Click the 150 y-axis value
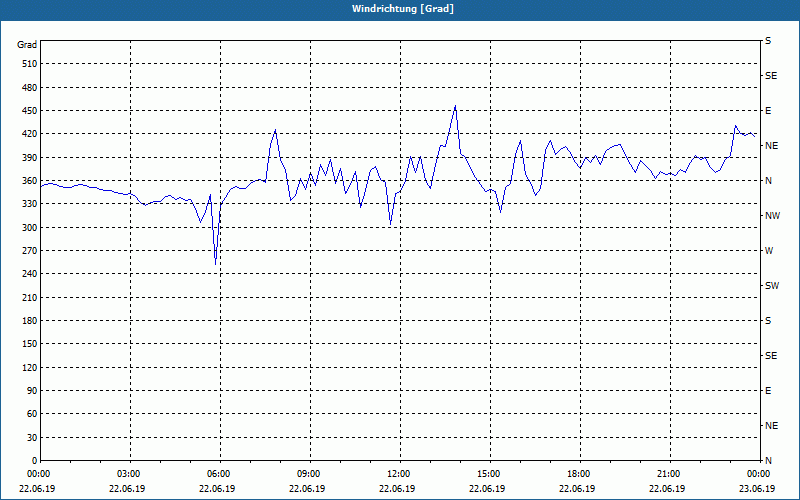The width and height of the screenshot is (800, 500). (x=29, y=344)
